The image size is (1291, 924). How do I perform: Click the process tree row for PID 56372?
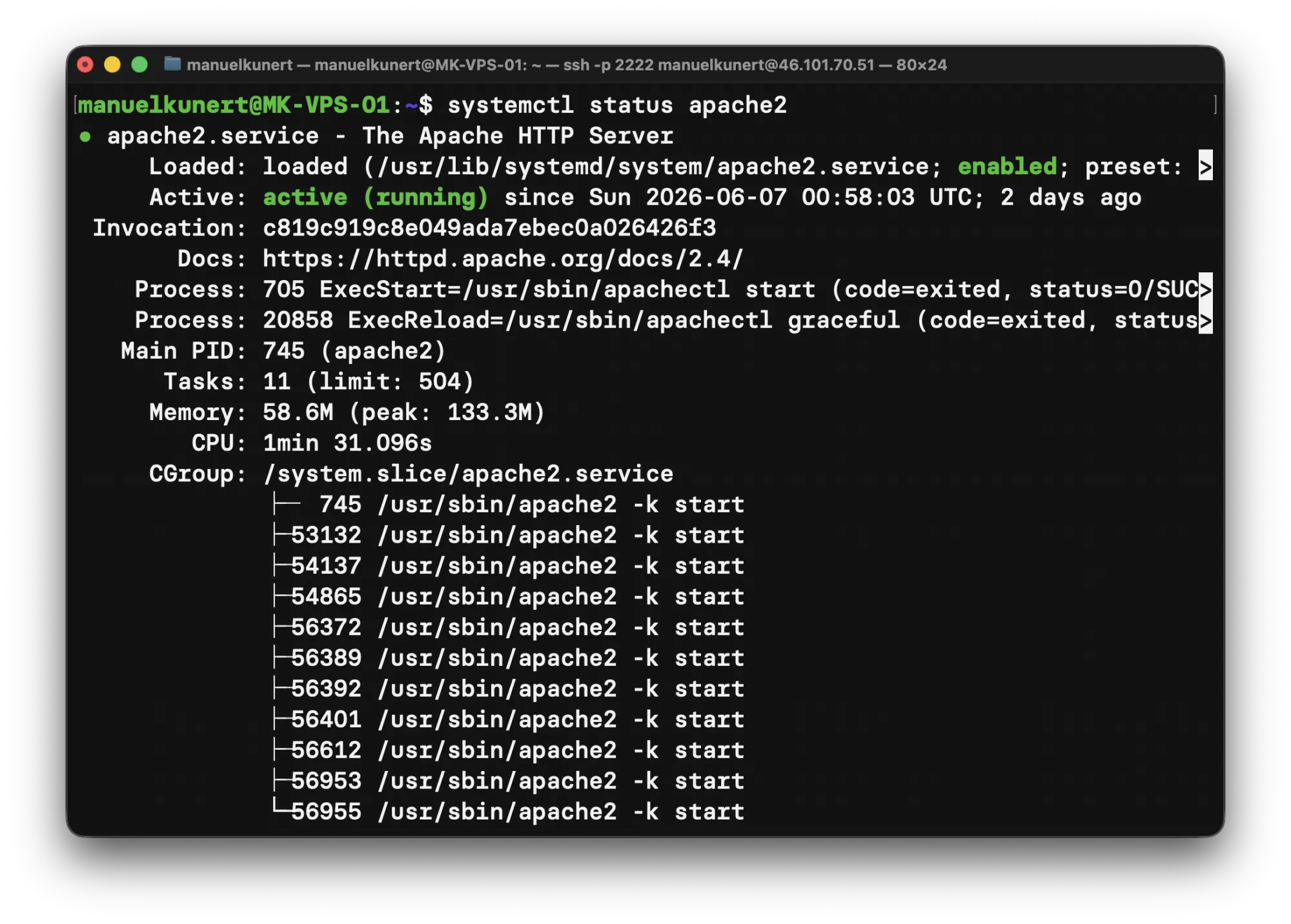[x=509, y=627]
